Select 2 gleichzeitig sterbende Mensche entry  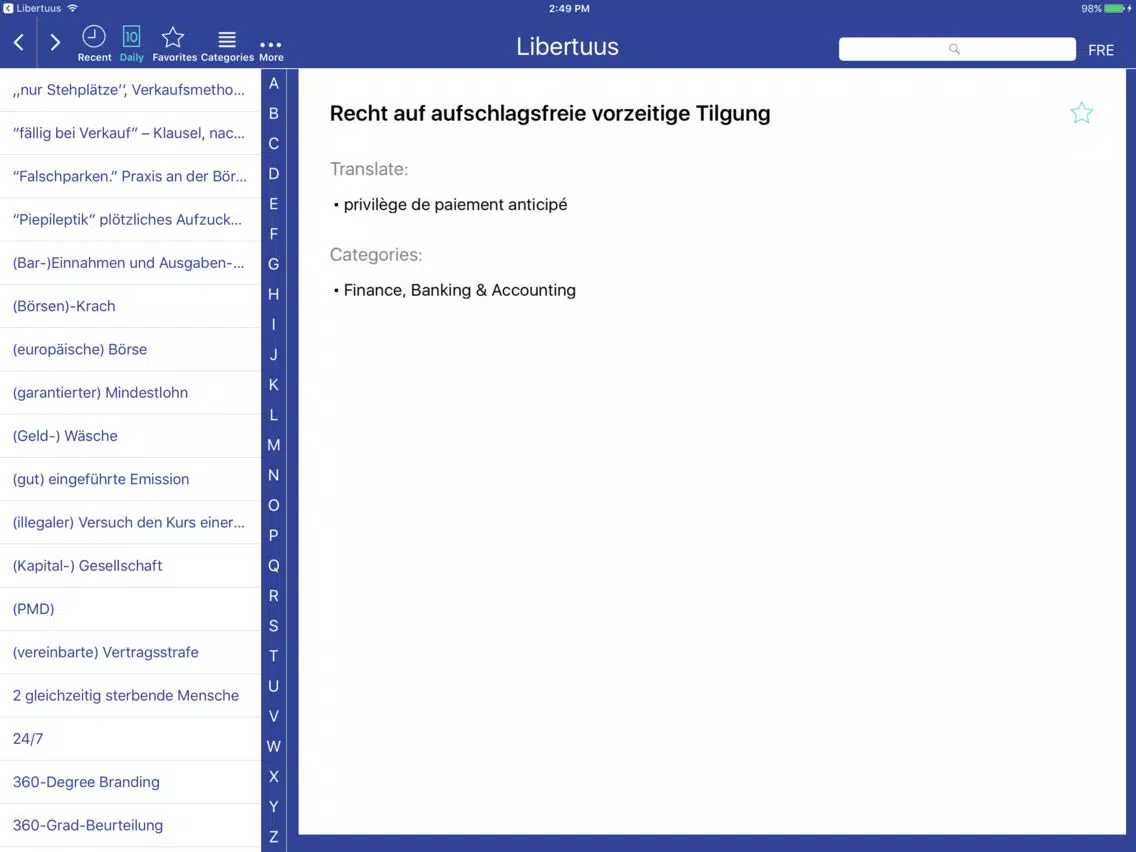click(x=130, y=696)
